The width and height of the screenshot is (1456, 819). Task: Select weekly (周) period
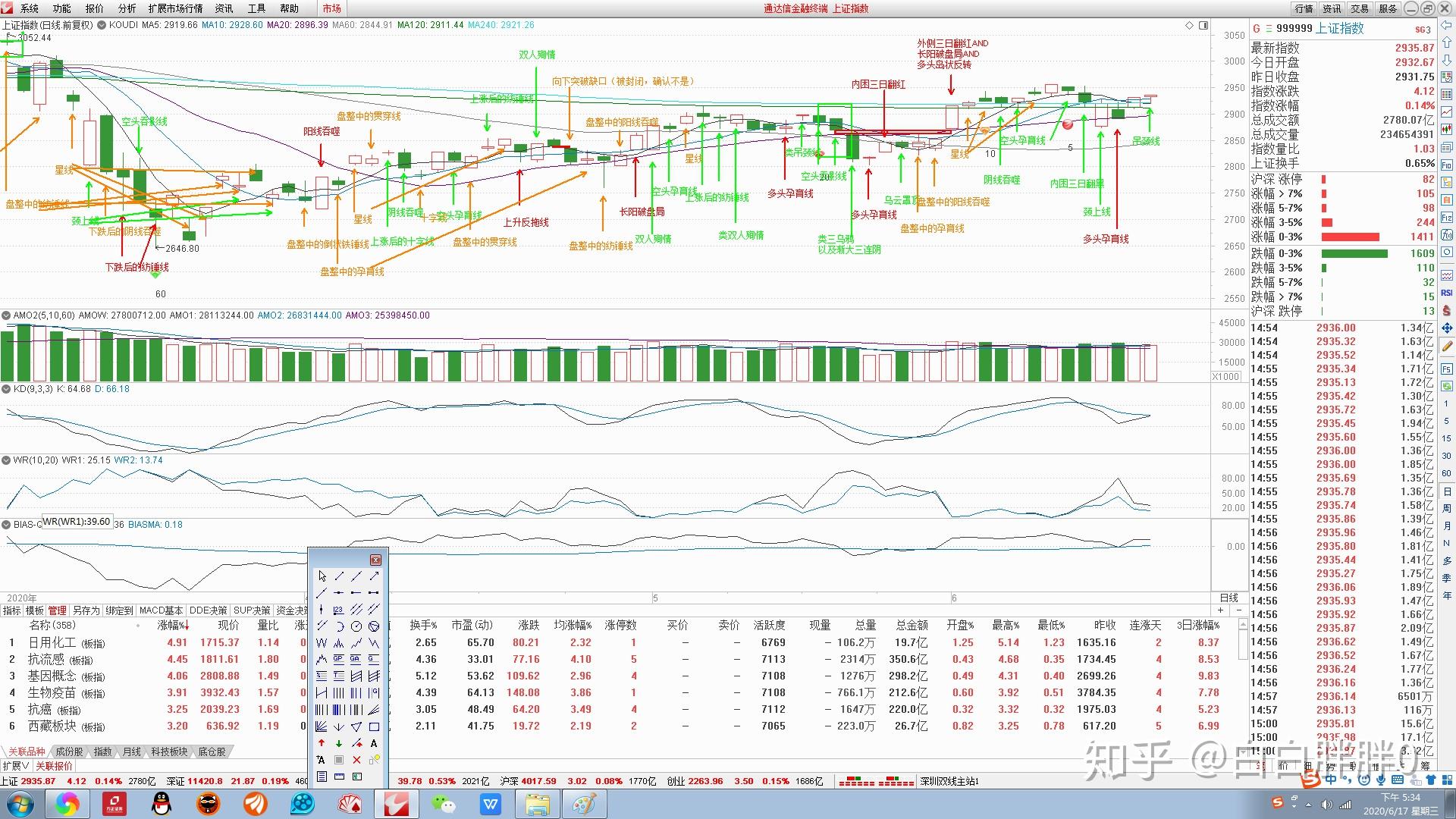pyautogui.click(x=1447, y=508)
